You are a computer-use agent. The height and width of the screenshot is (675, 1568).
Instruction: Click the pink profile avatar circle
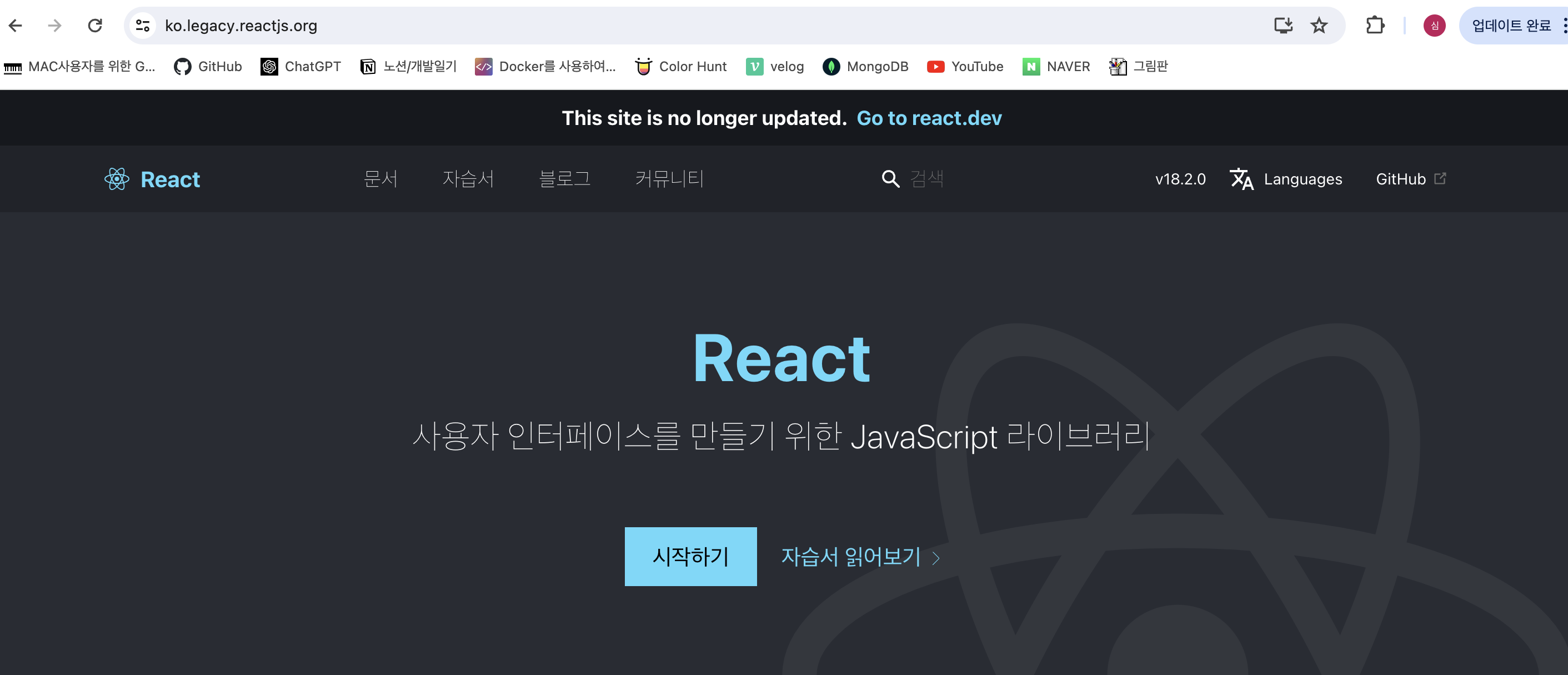(x=1434, y=26)
